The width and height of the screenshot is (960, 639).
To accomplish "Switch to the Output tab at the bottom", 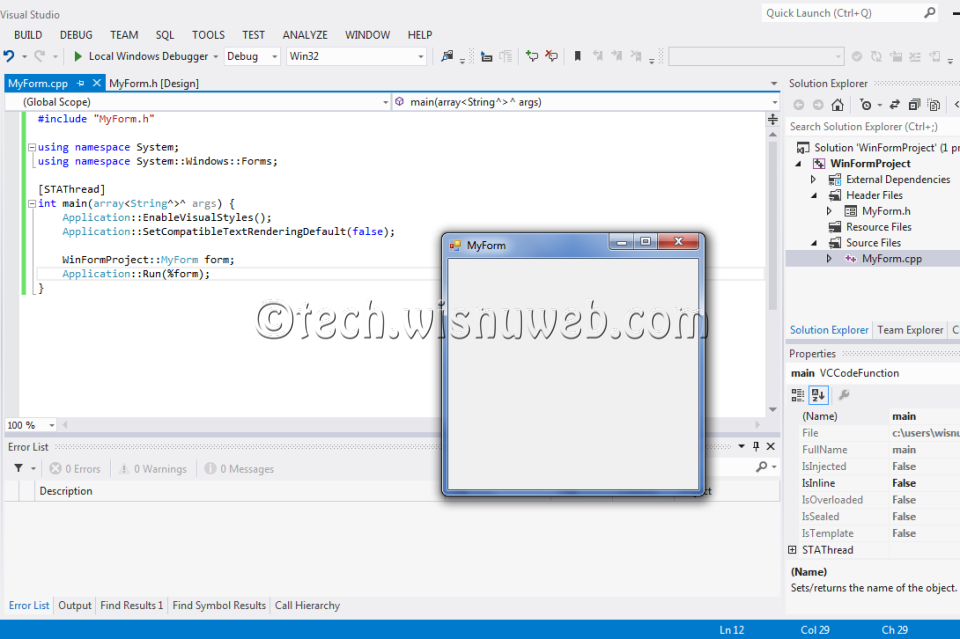I will [74, 605].
